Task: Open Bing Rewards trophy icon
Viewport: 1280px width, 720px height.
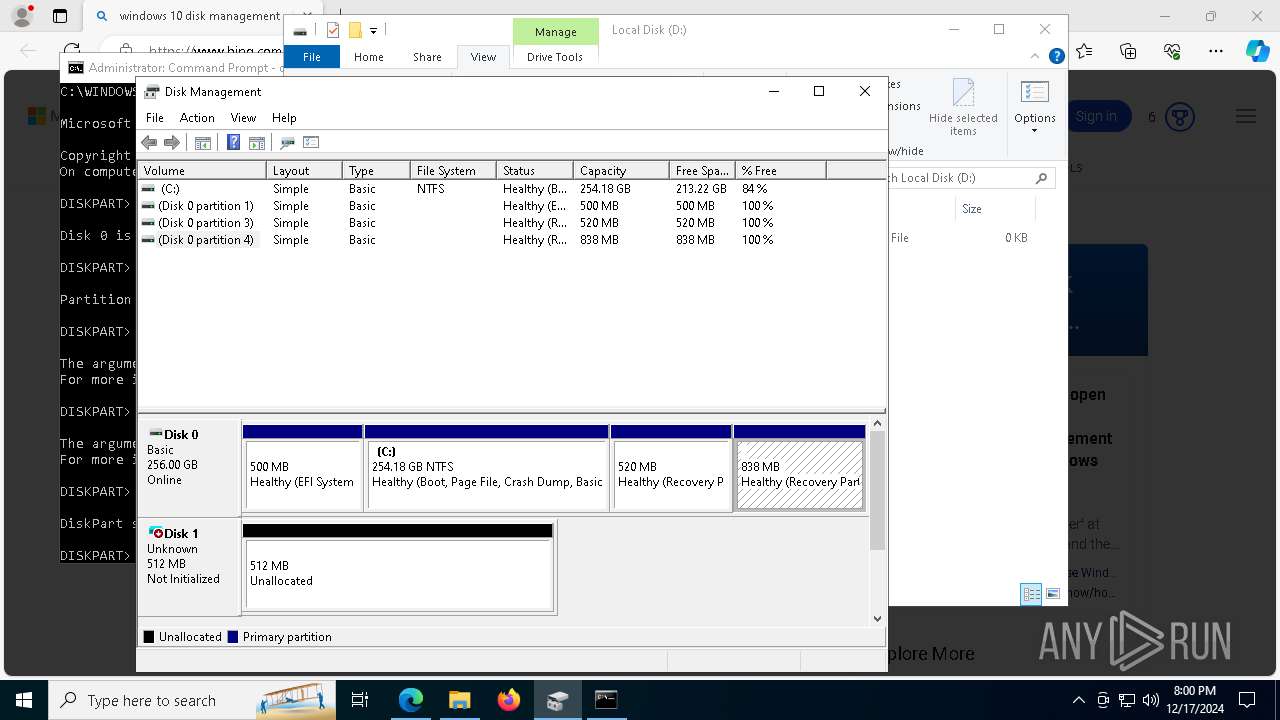Action: 1180,117
